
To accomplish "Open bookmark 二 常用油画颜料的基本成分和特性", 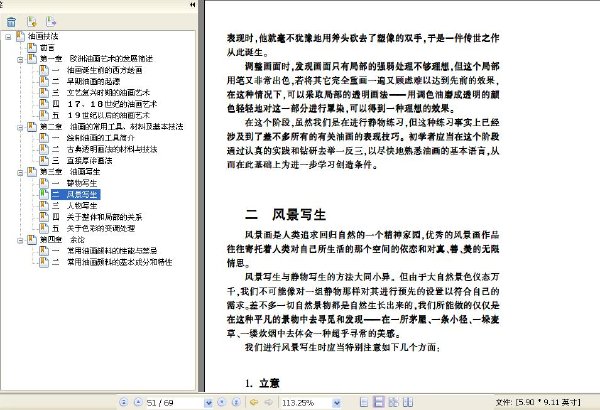I will tap(112, 262).
